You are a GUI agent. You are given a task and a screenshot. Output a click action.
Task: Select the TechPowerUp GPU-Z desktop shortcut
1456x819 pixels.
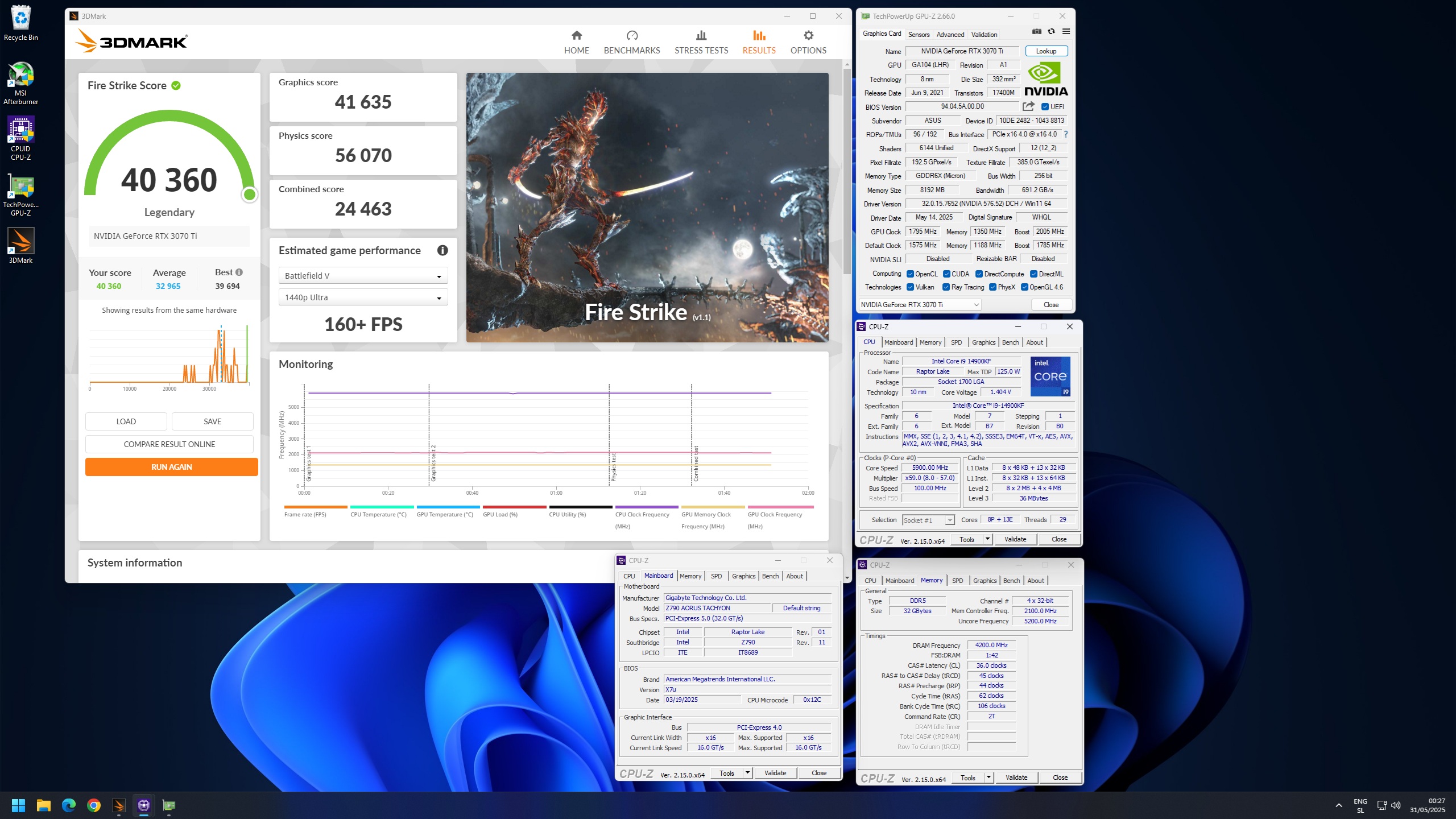tap(20, 195)
